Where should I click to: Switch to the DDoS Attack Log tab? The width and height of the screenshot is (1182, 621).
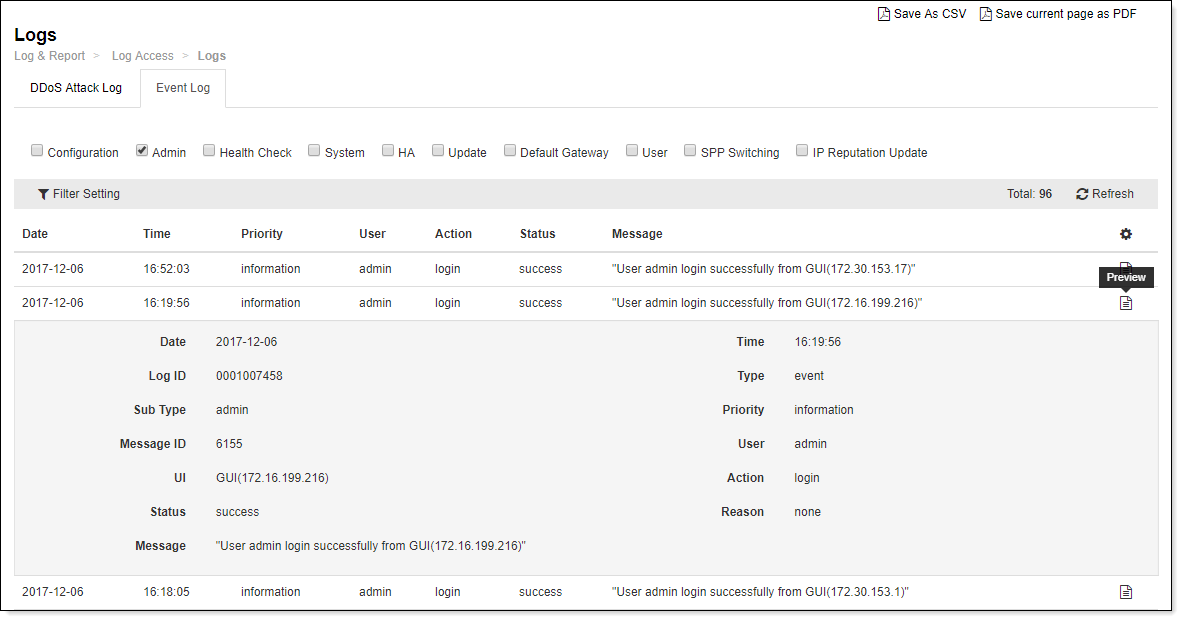click(x=75, y=88)
